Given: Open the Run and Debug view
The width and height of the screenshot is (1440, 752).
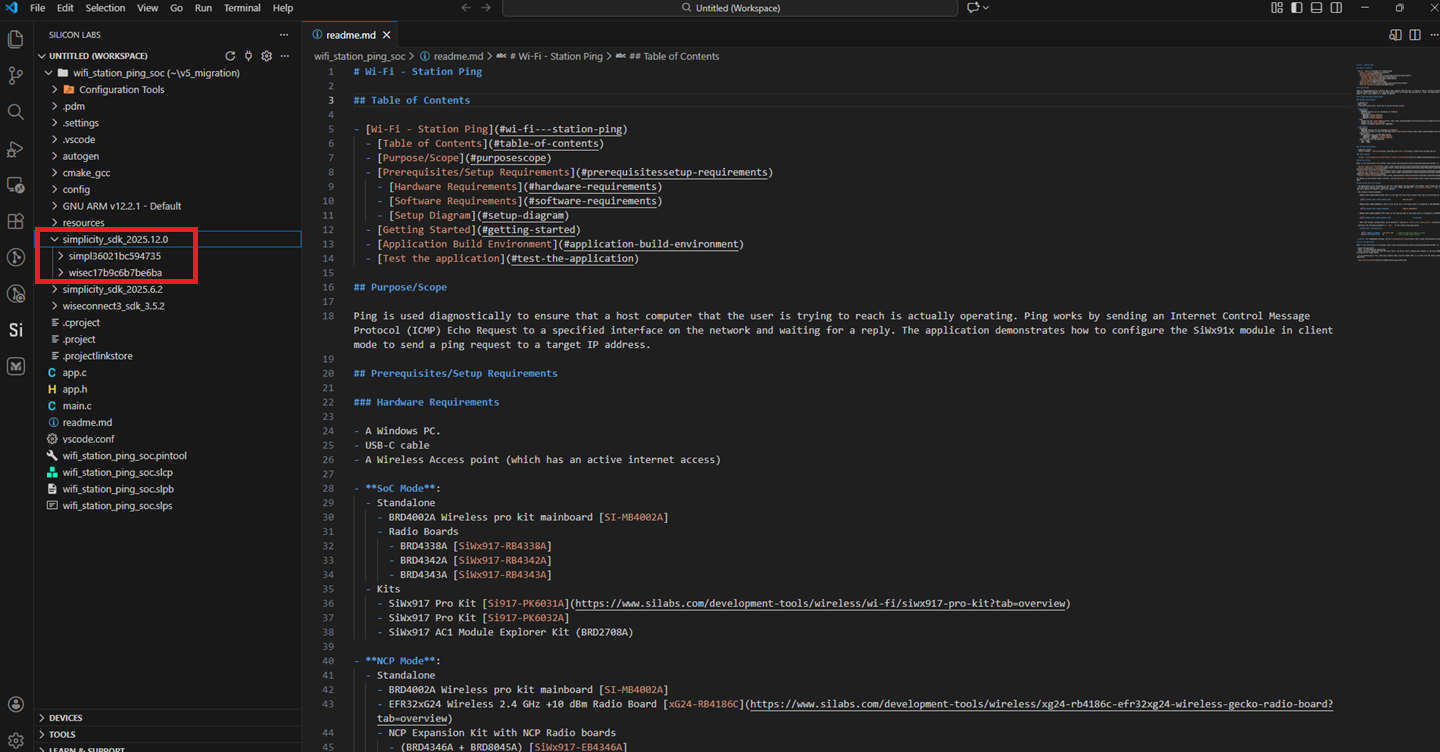Looking at the screenshot, I should coord(15,149).
